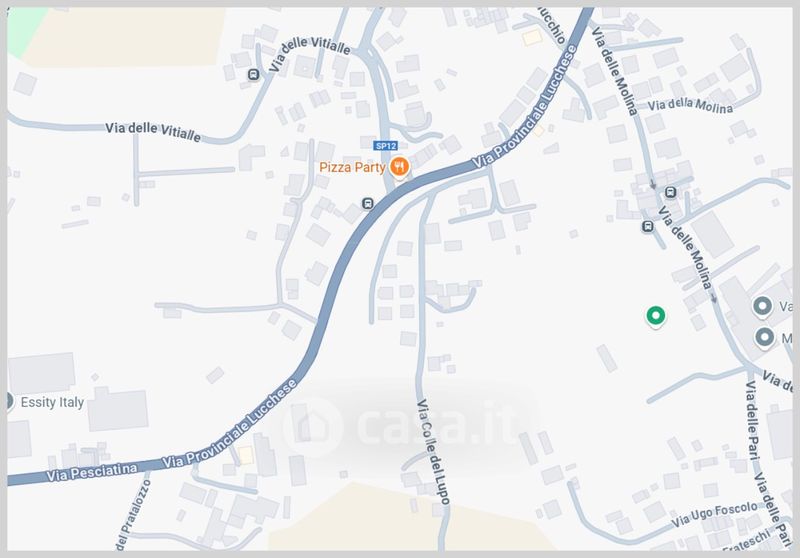The height and width of the screenshot is (558, 800).
Task: Click the bus stop next to the Via delle Molina one-way arrow
Action: coord(671,192)
